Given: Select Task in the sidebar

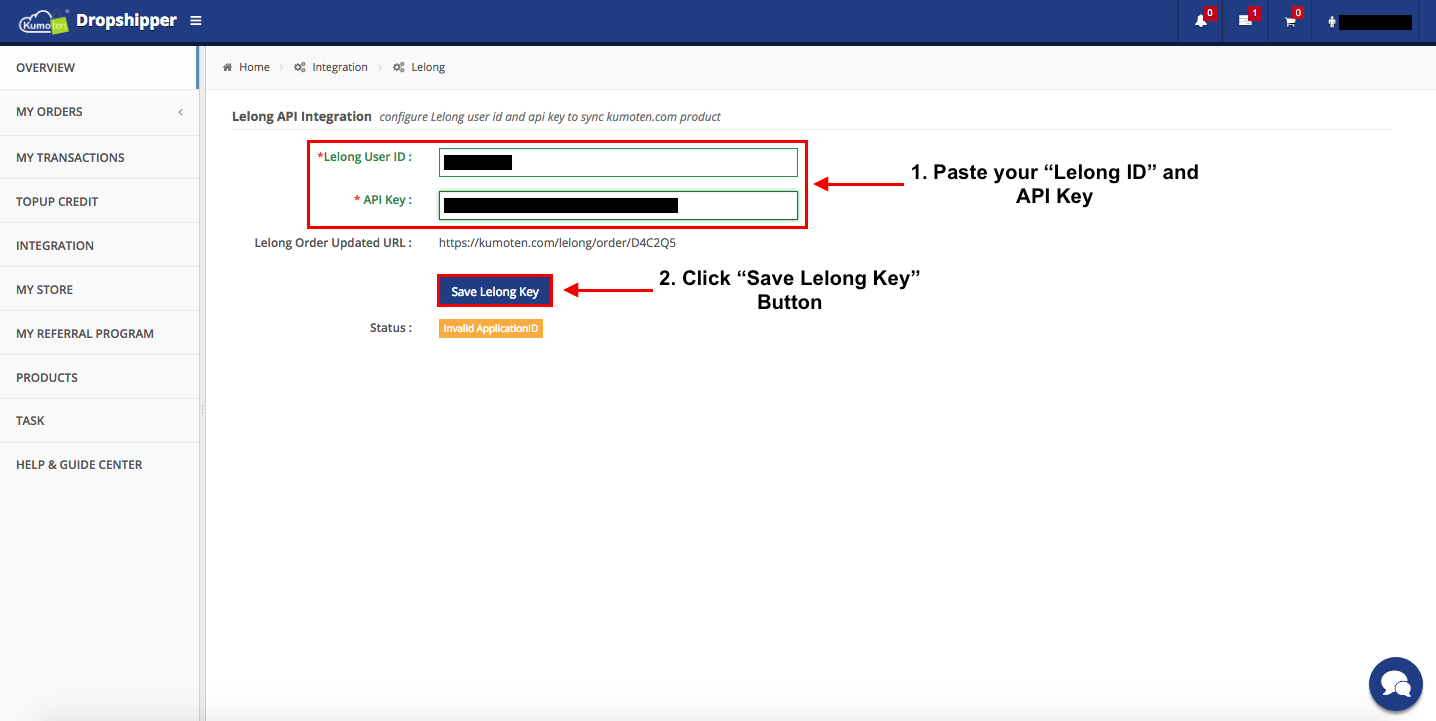Looking at the screenshot, I should (x=99, y=420).
